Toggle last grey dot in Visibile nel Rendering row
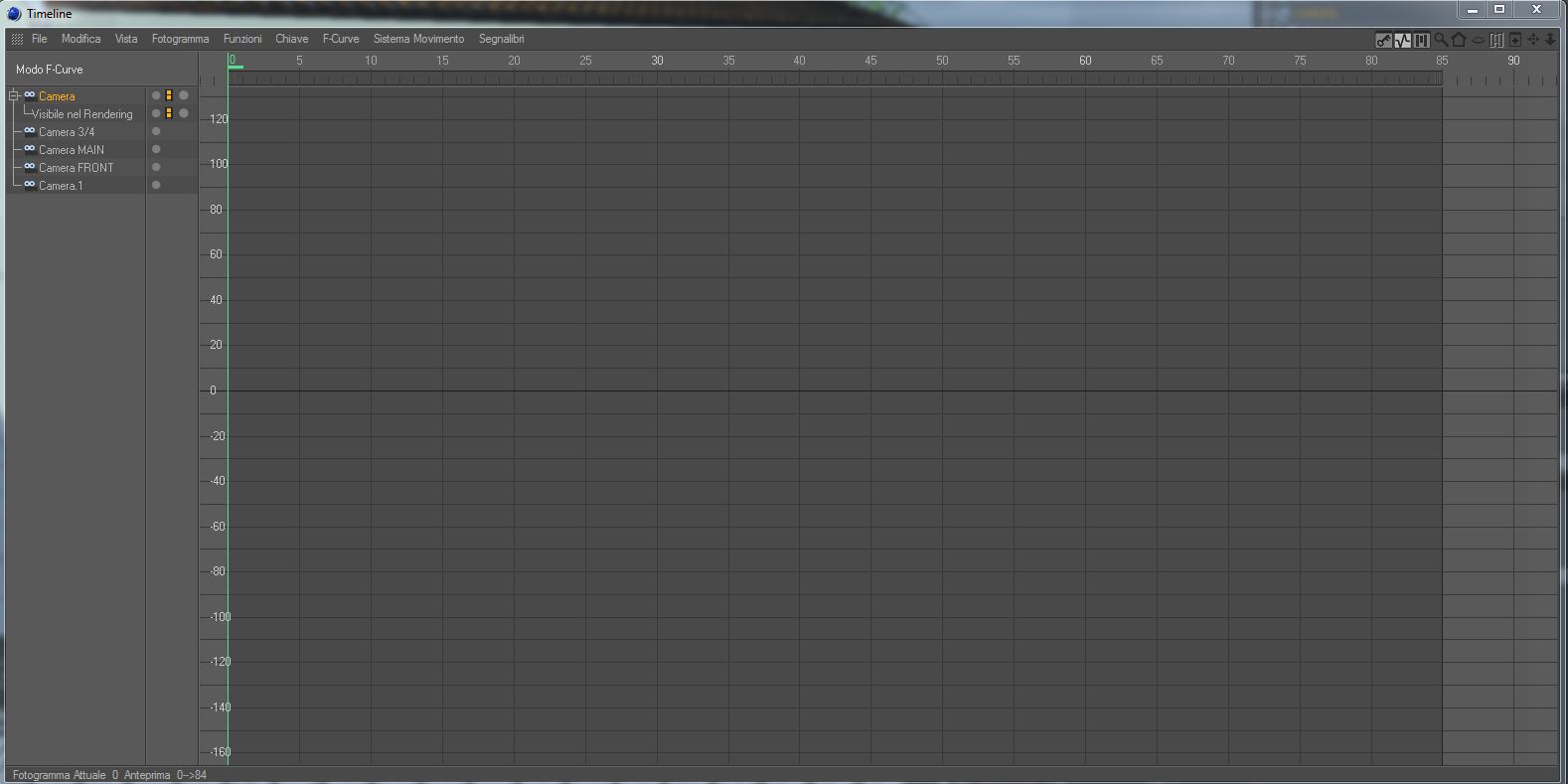 (184, 113)
